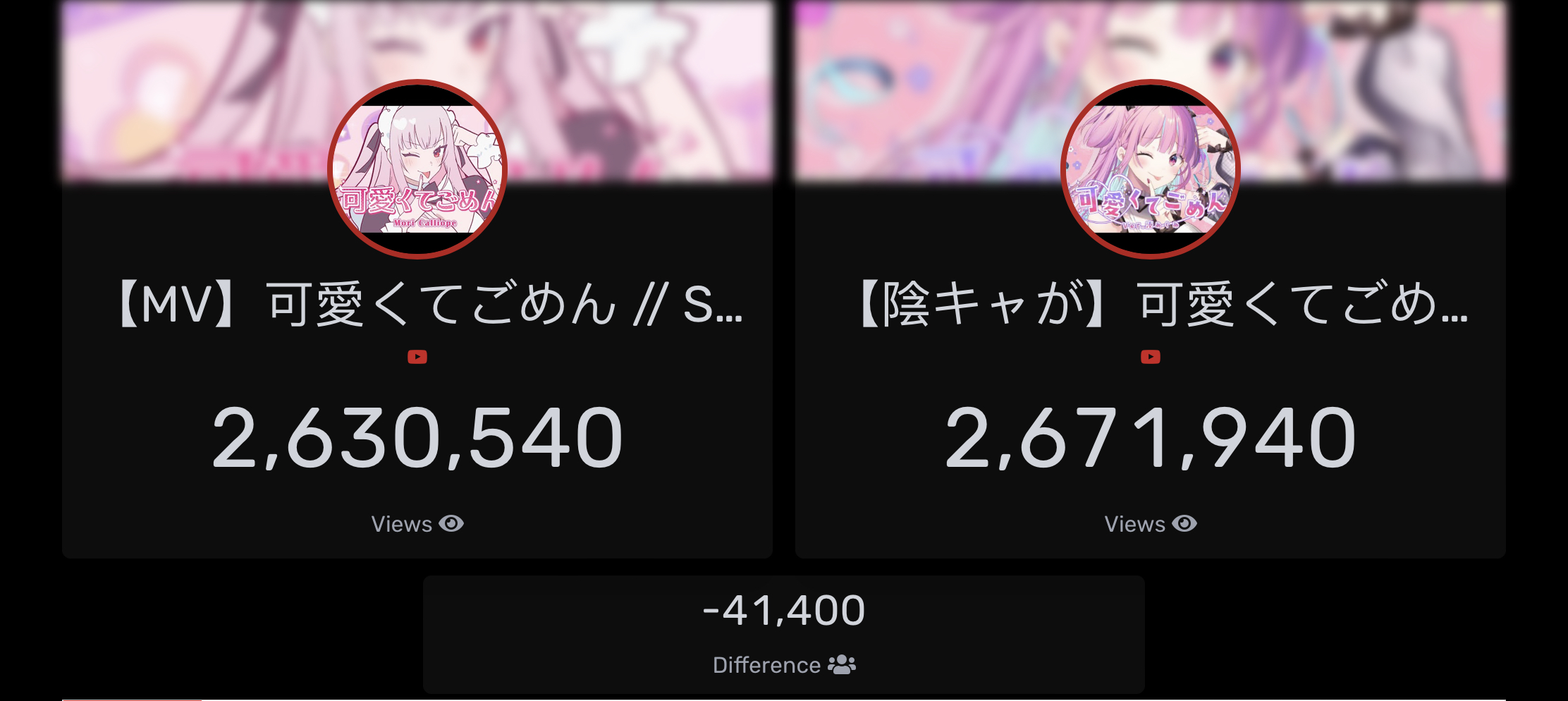Click the right card's Views label
1568x701 pixels.
click(x=1134, y=524)
